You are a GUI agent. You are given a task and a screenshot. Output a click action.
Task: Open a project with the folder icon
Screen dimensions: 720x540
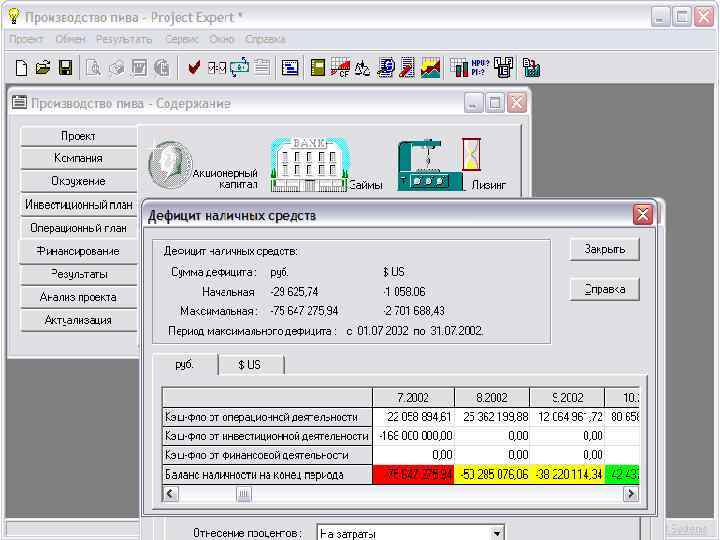[43, 68]
